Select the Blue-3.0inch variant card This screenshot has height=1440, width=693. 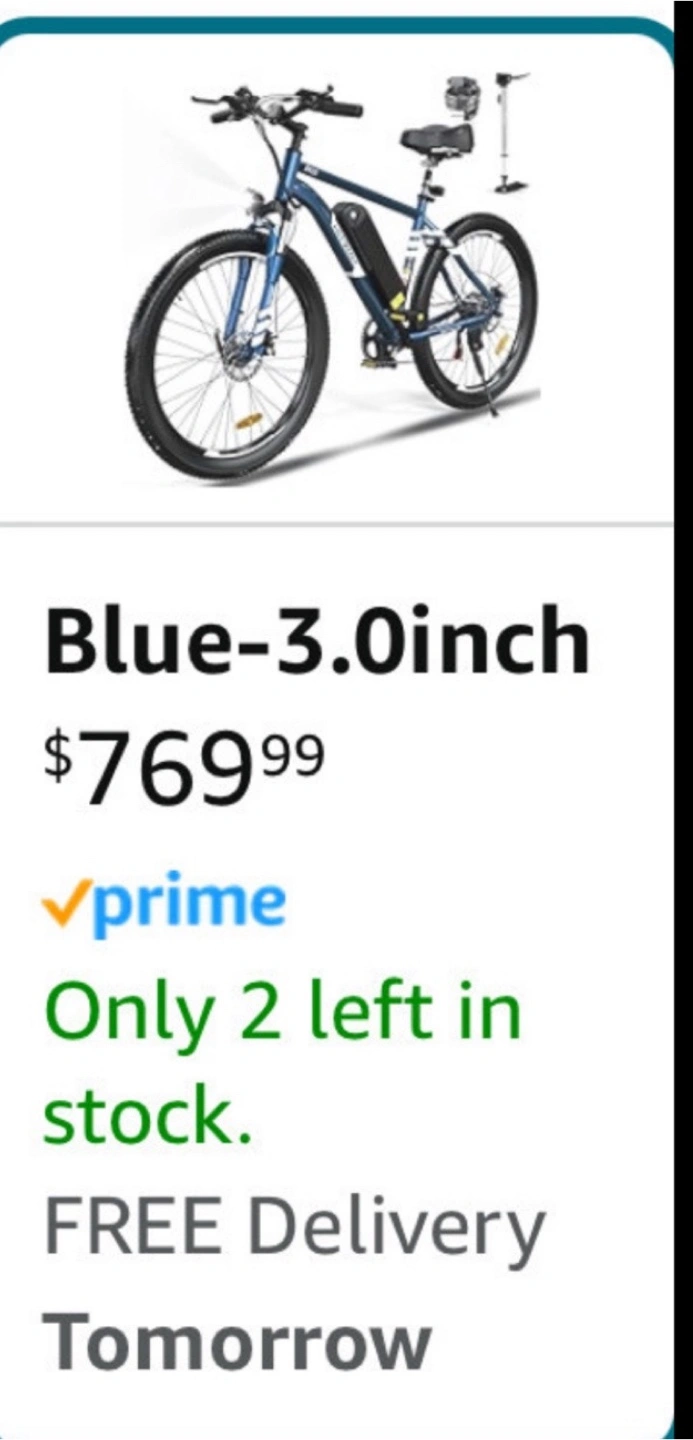pyautogui.click(x=336, y=728)
